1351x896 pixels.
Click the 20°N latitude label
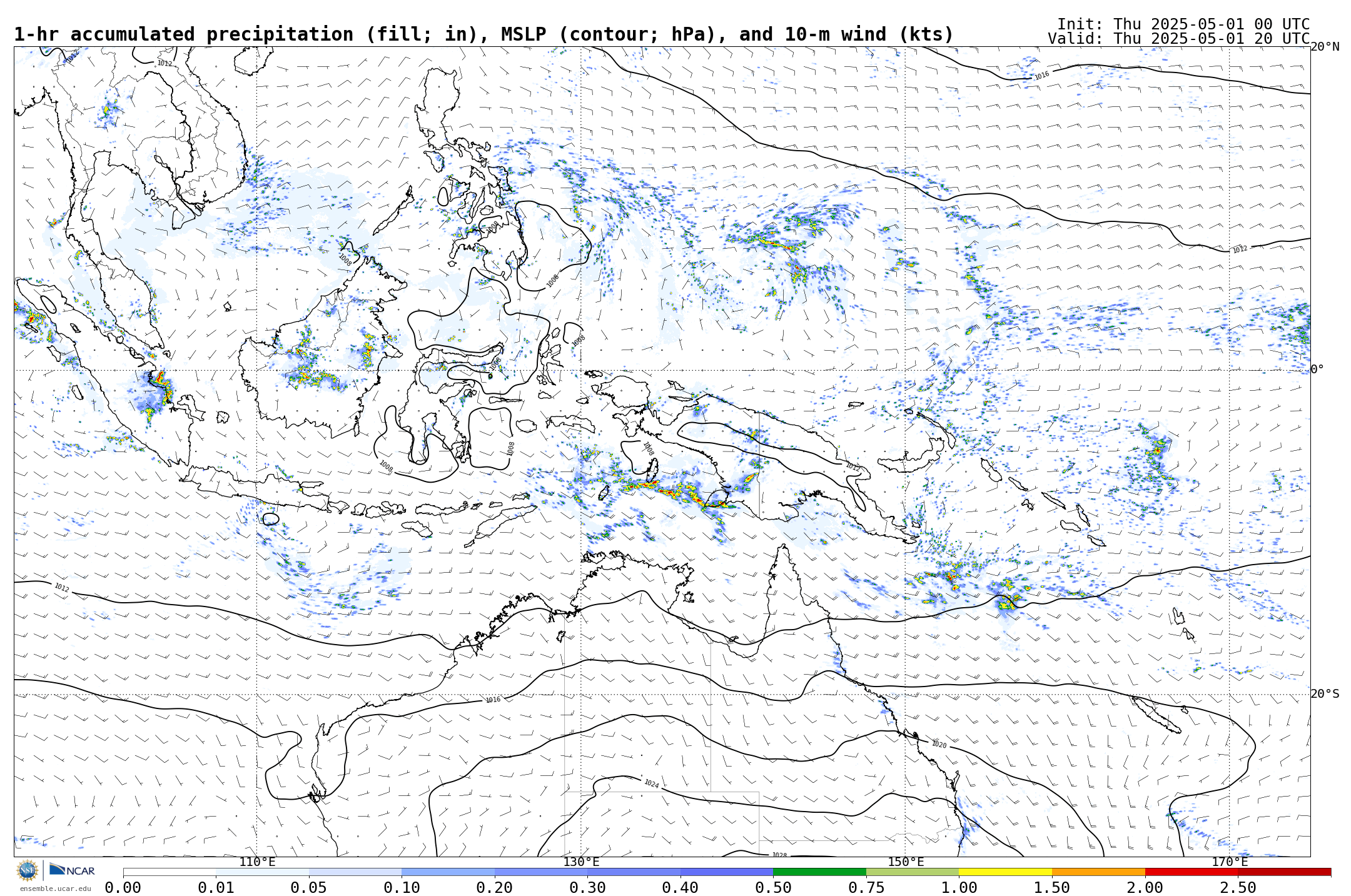(x=1325, y=47)
